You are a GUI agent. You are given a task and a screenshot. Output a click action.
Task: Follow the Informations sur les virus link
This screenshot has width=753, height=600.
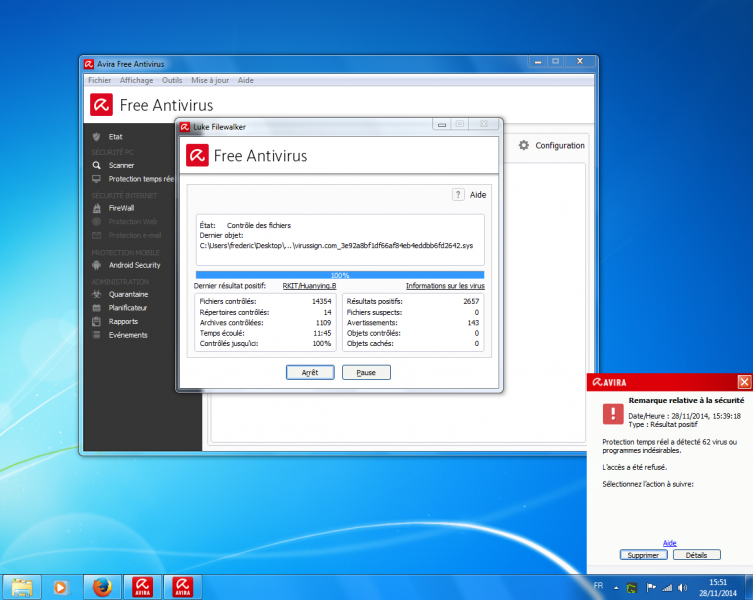(x=445, y=286)
